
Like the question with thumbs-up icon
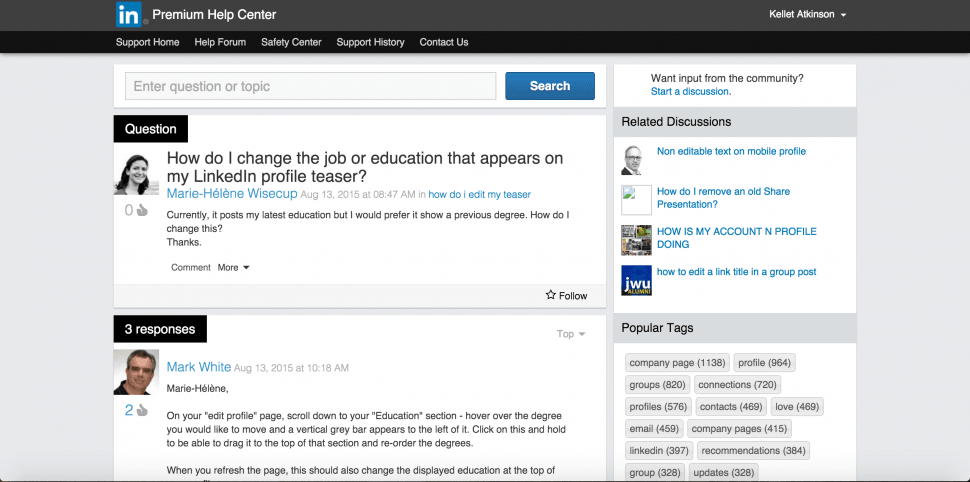point(142,211)
